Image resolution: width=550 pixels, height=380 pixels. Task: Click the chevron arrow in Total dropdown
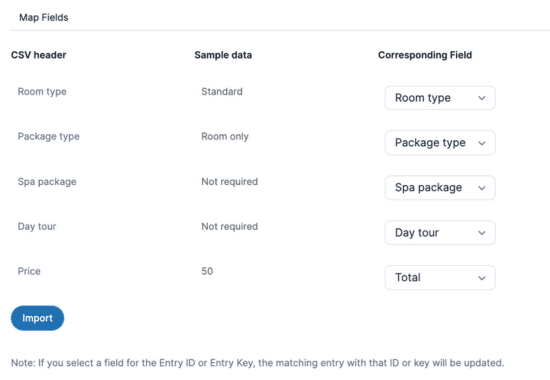[482, 278]
